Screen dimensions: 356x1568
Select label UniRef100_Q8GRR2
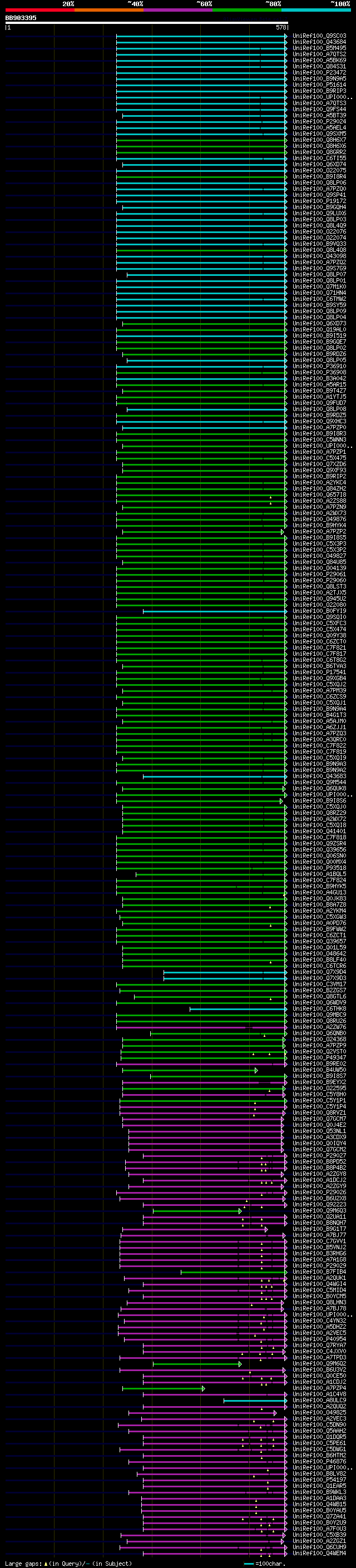click(x=319, y=152)
